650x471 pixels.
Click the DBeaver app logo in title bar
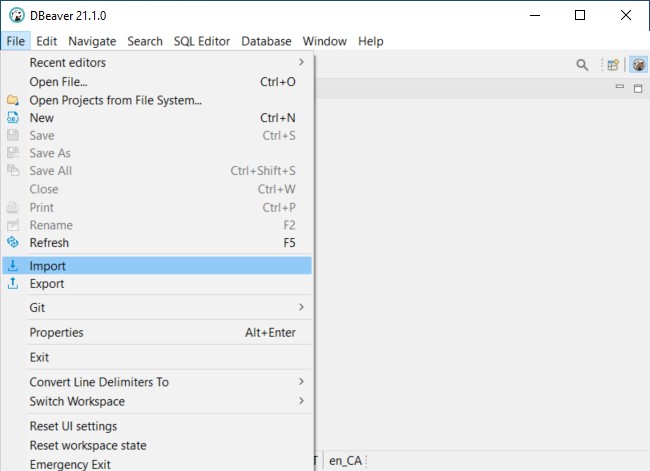click(x=17, y=15)
